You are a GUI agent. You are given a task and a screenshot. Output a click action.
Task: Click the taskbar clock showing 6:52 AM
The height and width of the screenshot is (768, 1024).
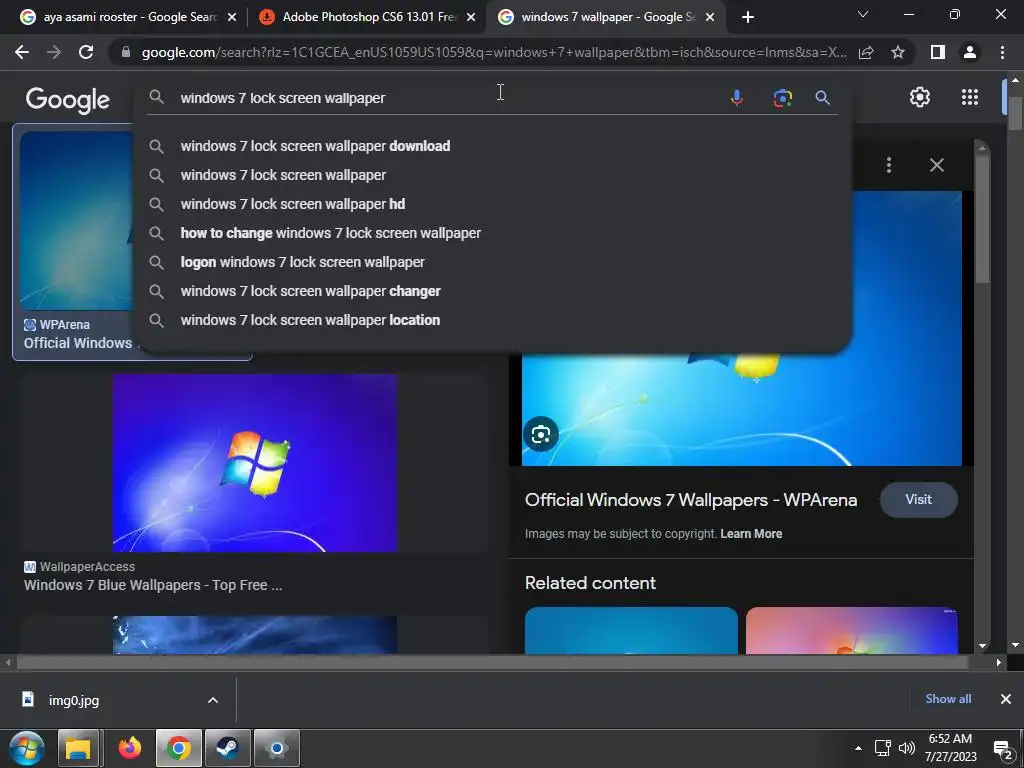pyautogui.click(x=950, y=748)
